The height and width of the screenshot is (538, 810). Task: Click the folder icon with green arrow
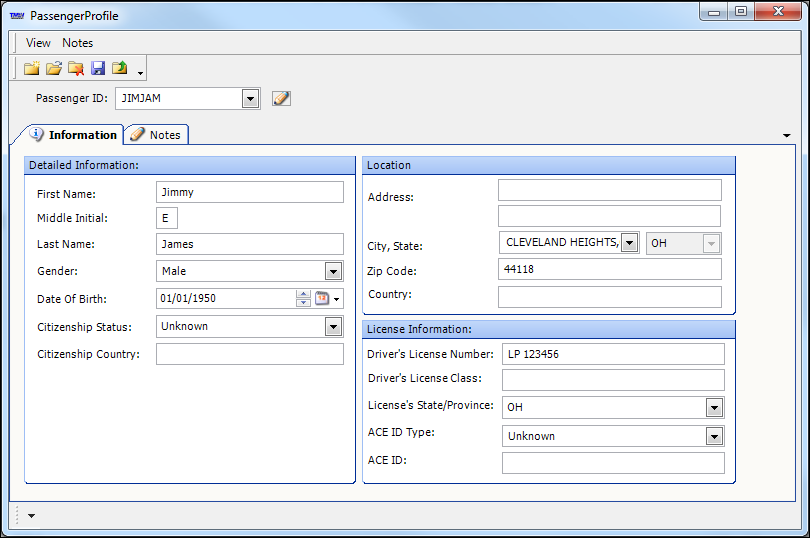click(120, 68)
